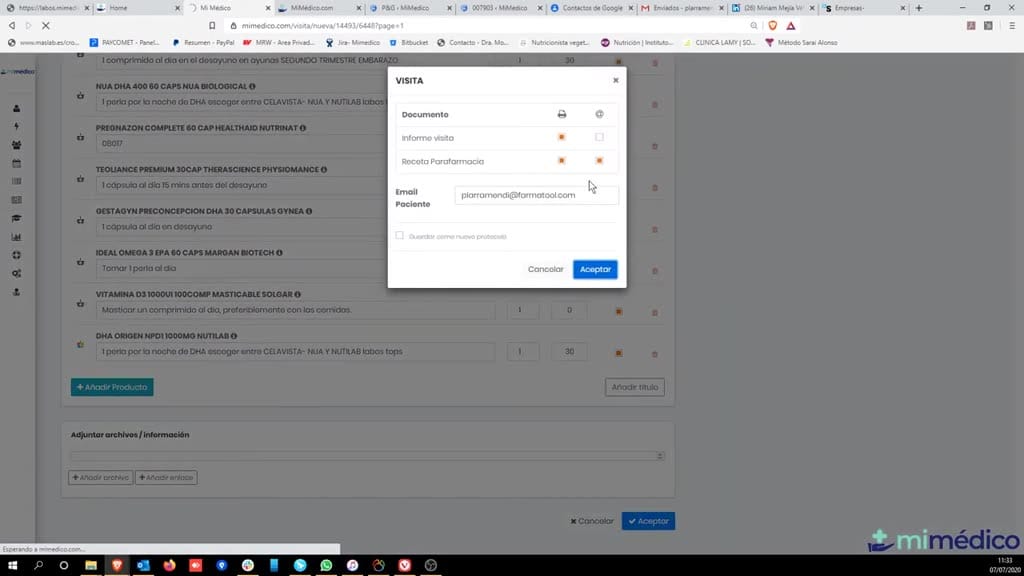Toggle orange checkbox on DHA ORIGEN NPD1 row
The width and height of the screenshot is (1024, 576).
[618, 353]
